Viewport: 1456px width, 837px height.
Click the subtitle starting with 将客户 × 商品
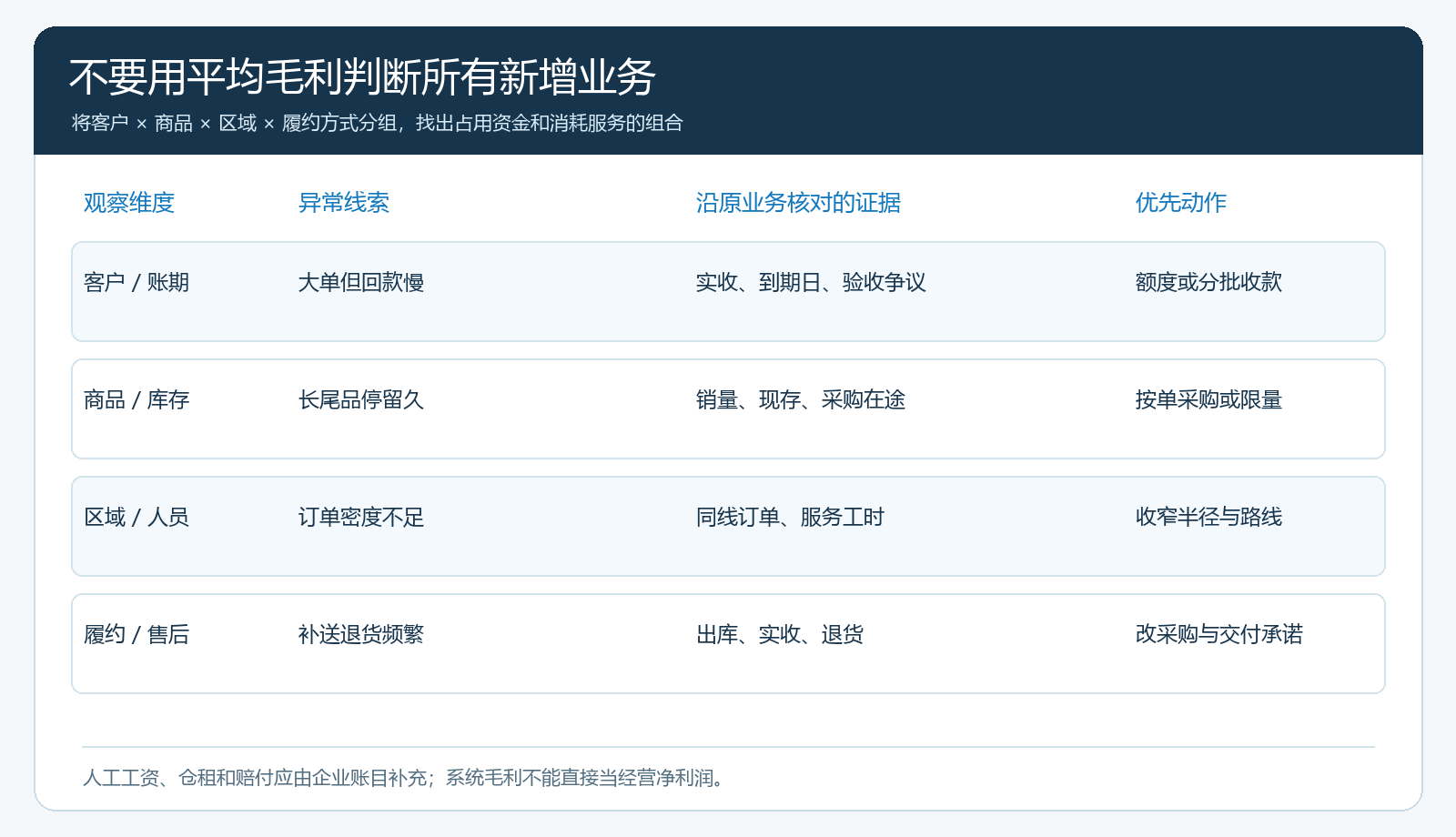[378, 123]
